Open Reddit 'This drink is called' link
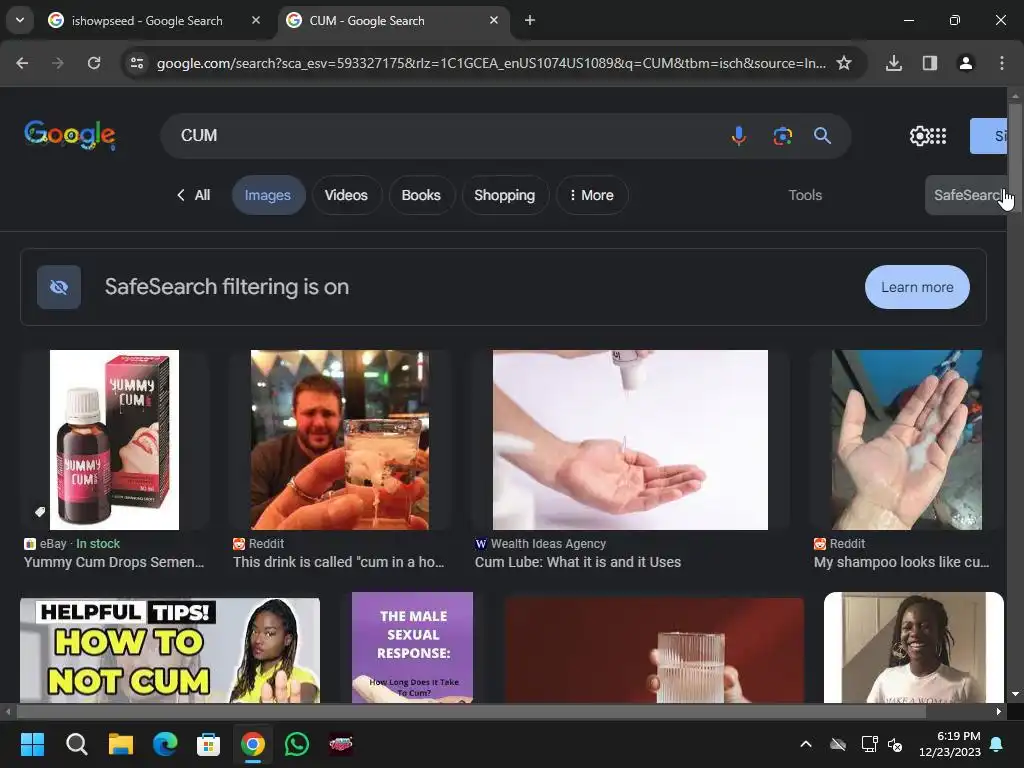Viewport: 1024px width, 768px height. pyautogui.click(x=339, y=562)
